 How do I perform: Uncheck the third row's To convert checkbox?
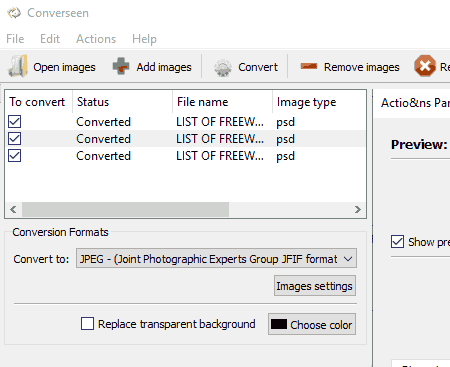click(x=15, y=156)
